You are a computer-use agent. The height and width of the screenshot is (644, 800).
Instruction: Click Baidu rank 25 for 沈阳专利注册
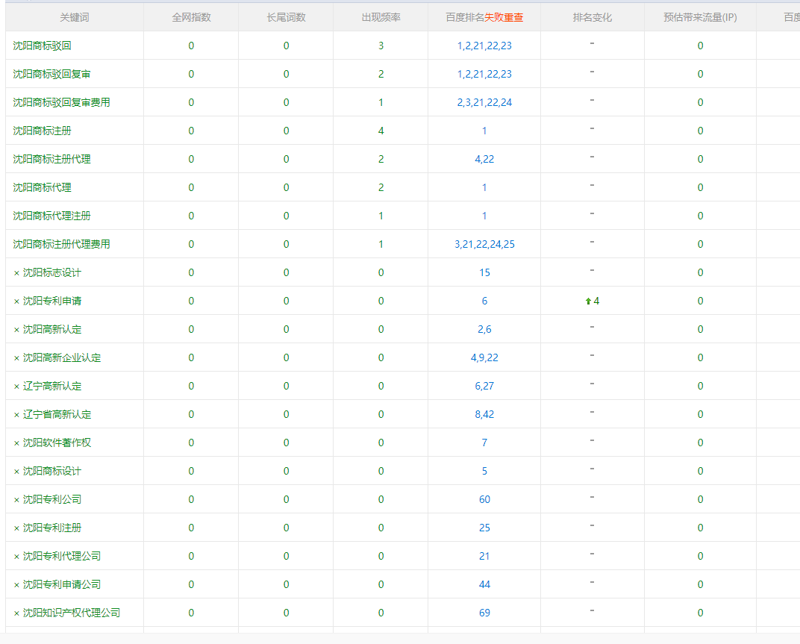[x=484, y=528]
